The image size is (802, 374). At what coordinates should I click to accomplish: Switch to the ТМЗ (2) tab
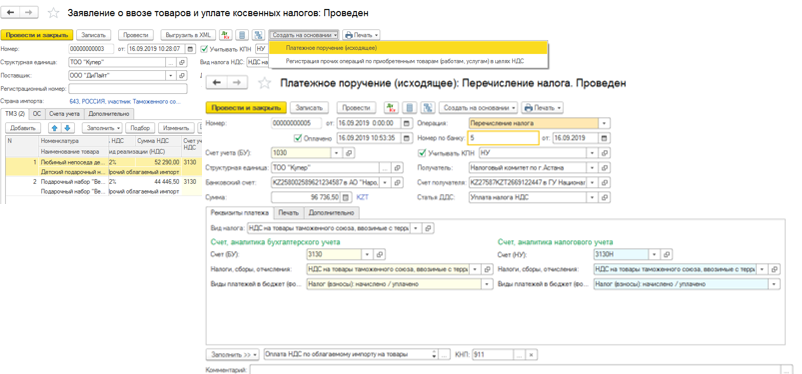pos(15,114)
